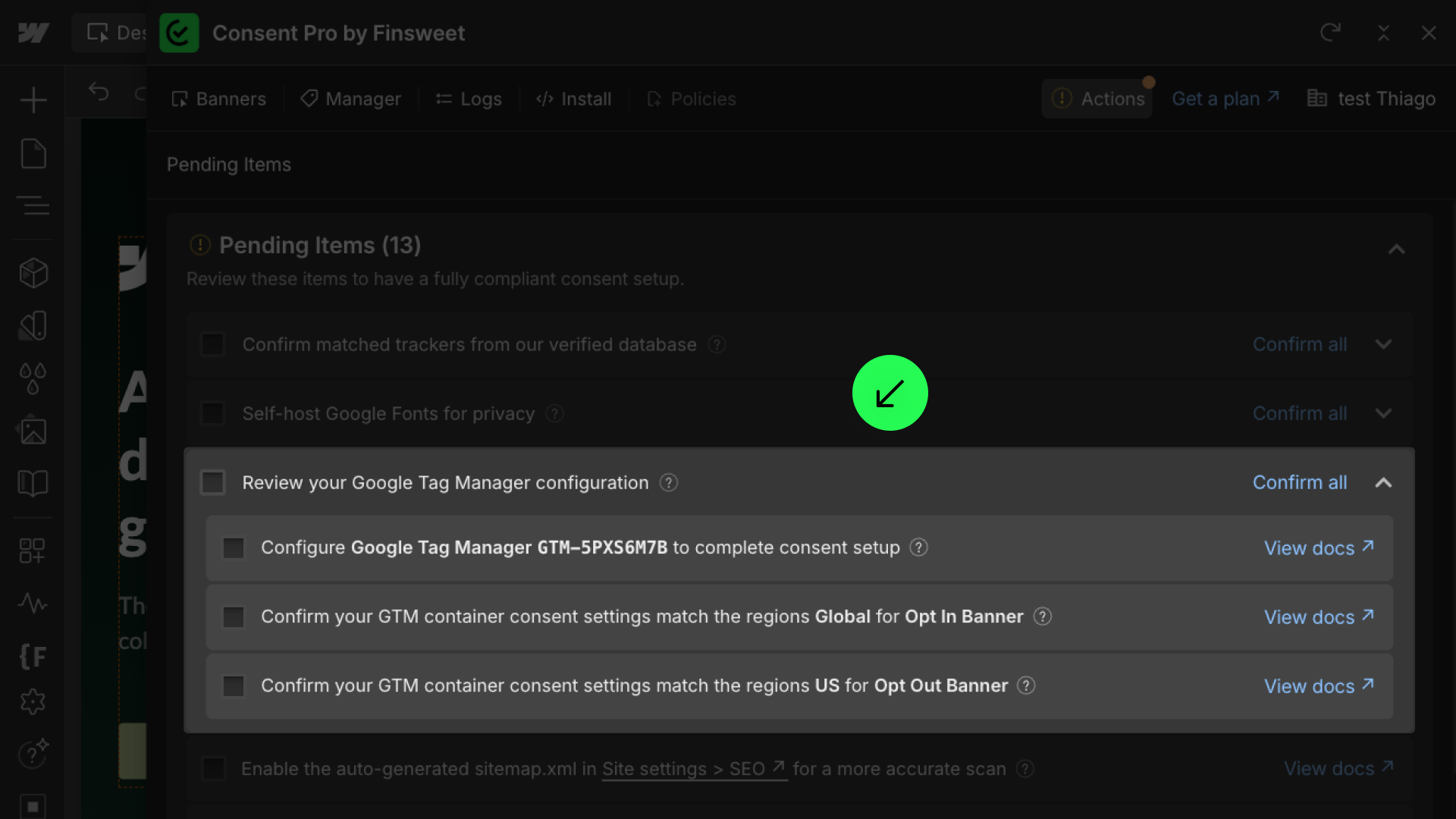Image resolution: width=1456 pixels, height=819 pixels.
Task: Open the Assets image icon in sidebar
Action: [33, 431]
